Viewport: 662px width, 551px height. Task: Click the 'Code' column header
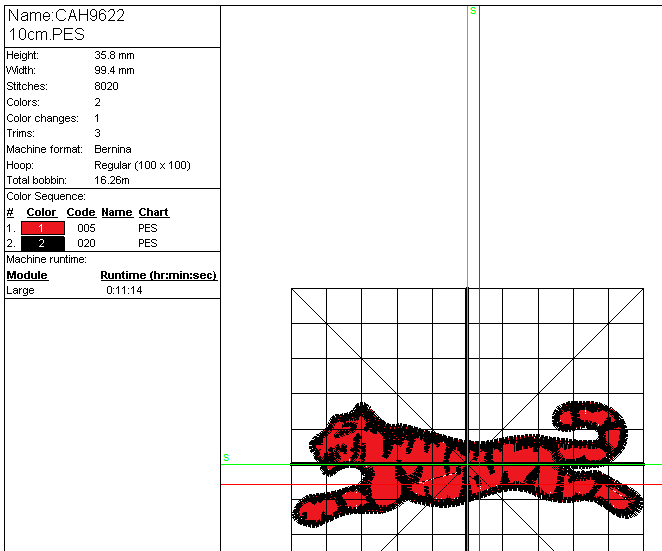(81, 212)
